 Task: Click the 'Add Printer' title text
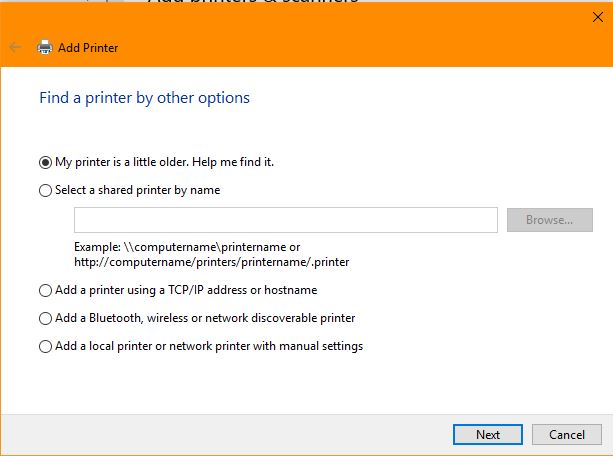pos(88,47)
